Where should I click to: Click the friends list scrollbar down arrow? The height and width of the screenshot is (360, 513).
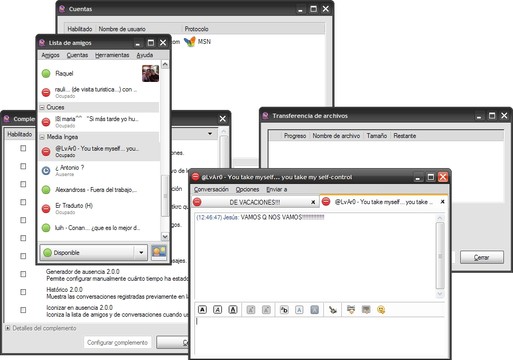click(165, 236)
